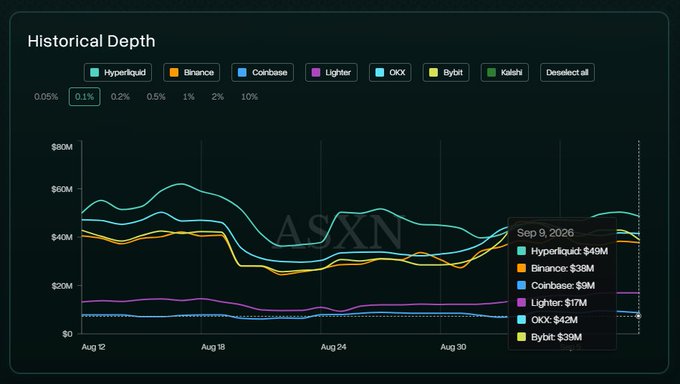Toggle the Hyperliquid series button
The image size is (680, 384).
coord(118,72)
